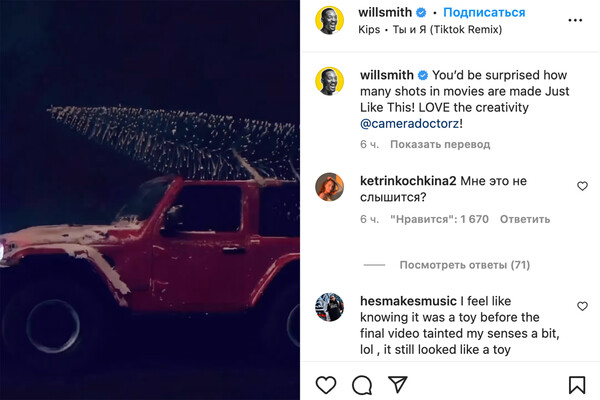Like the post with heart icon
This screenshot has height=400, width=600.
[x=326, y=384]
